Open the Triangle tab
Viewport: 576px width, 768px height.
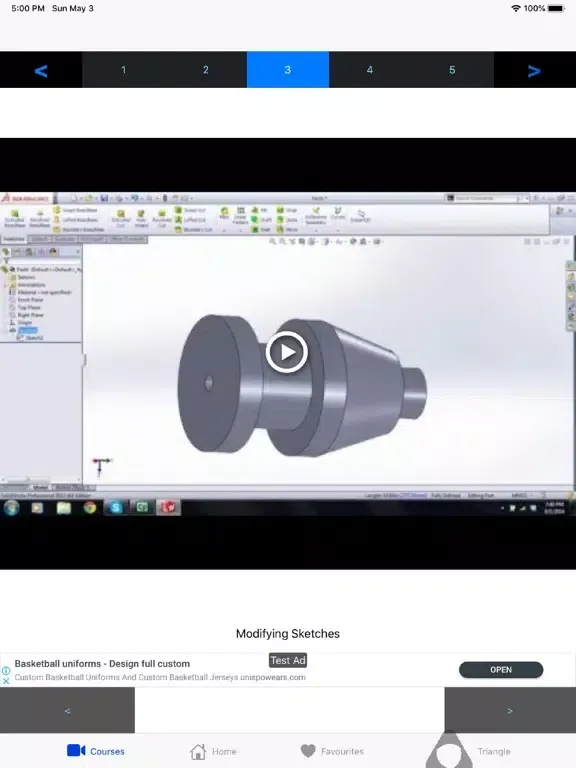(470, 751)
